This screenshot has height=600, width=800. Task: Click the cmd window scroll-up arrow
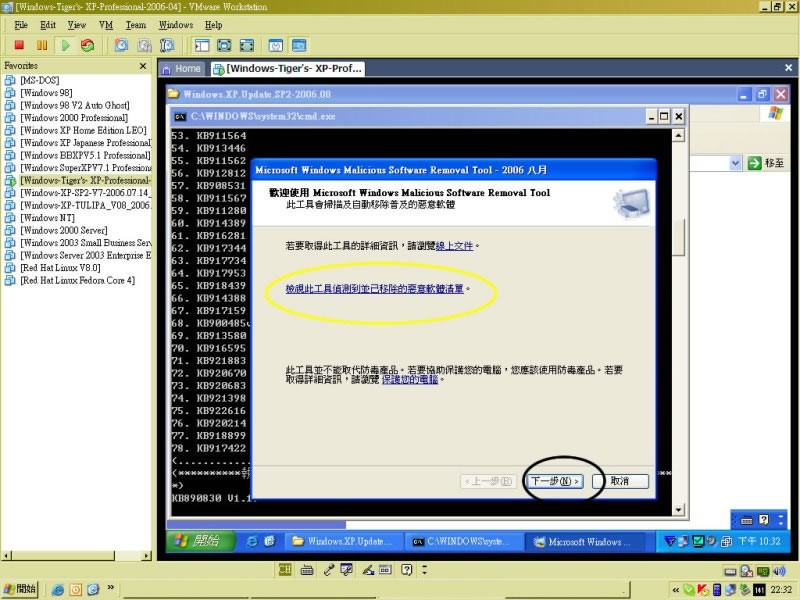click(x=678, y=135)
